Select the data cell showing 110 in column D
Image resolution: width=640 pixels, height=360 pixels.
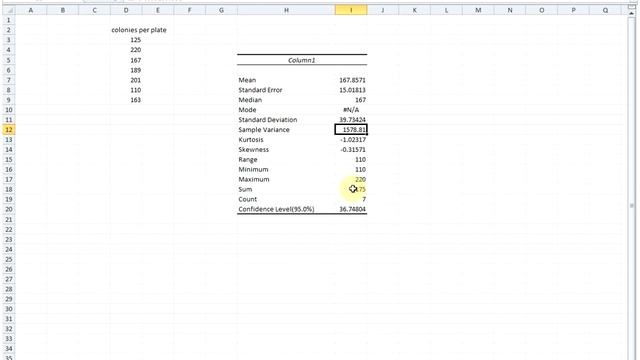[126, 90]
